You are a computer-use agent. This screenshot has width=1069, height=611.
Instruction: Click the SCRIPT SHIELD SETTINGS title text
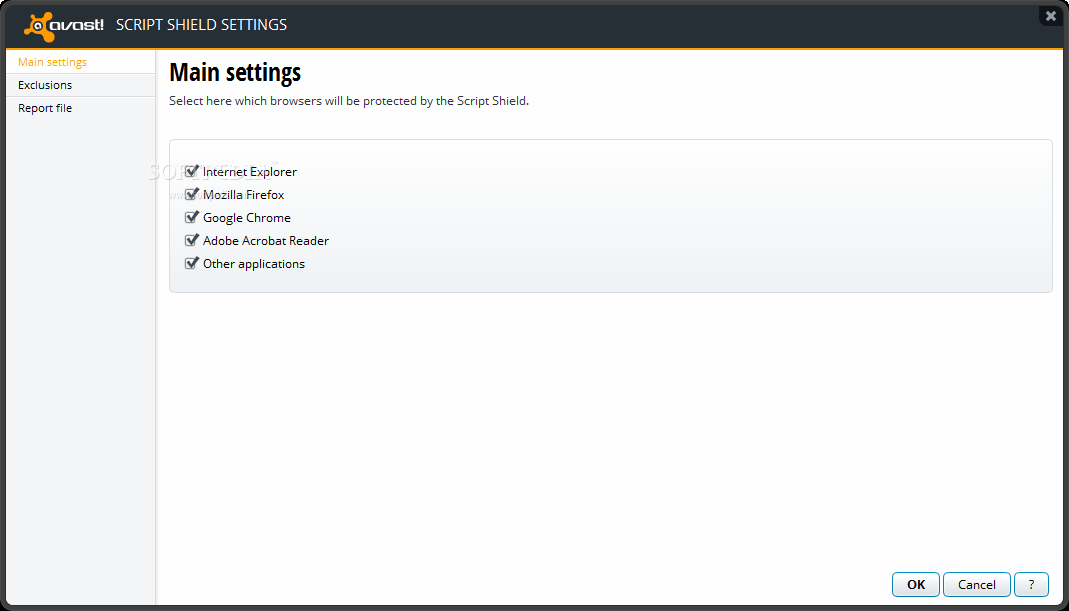[201, 25]
